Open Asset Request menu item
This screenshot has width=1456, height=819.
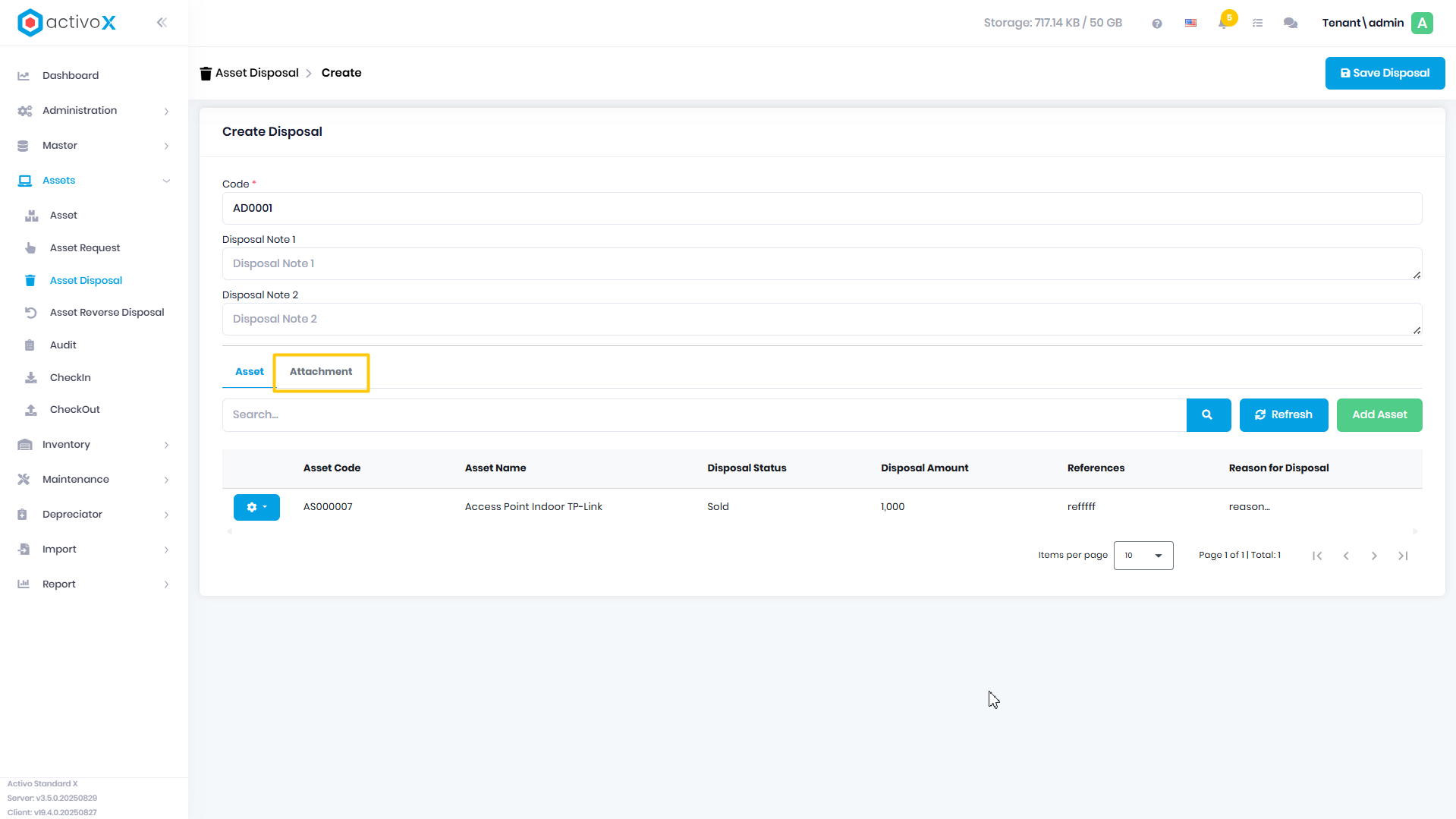point(85,248)
